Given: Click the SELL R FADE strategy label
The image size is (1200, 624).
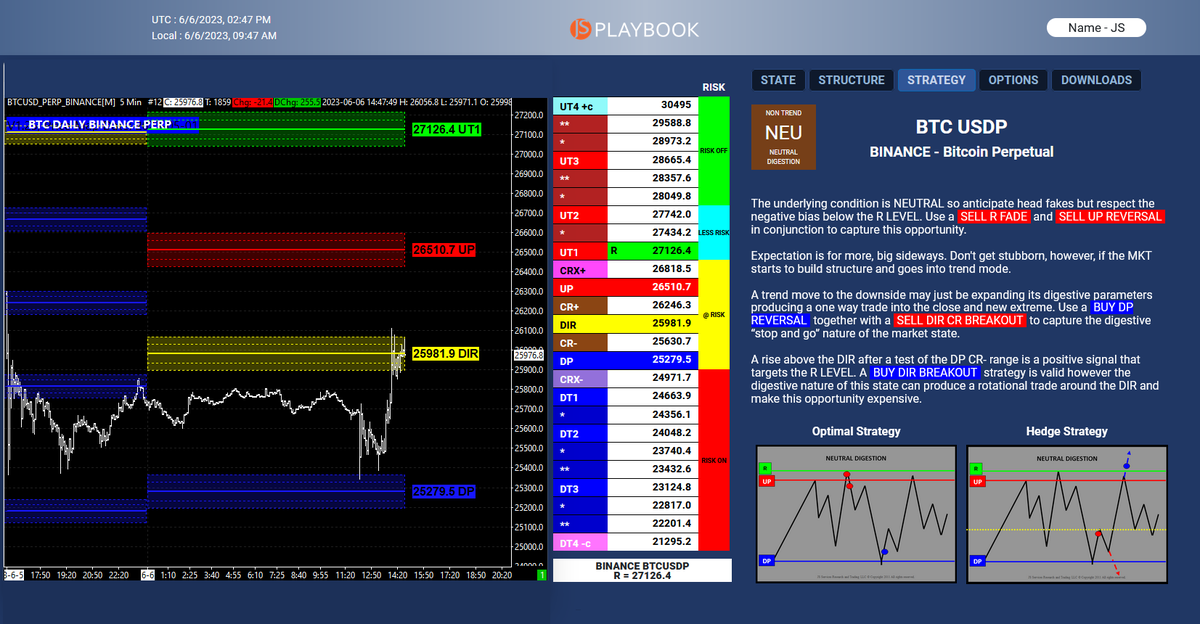Looking at the screenshot, I should coord(993,217).
